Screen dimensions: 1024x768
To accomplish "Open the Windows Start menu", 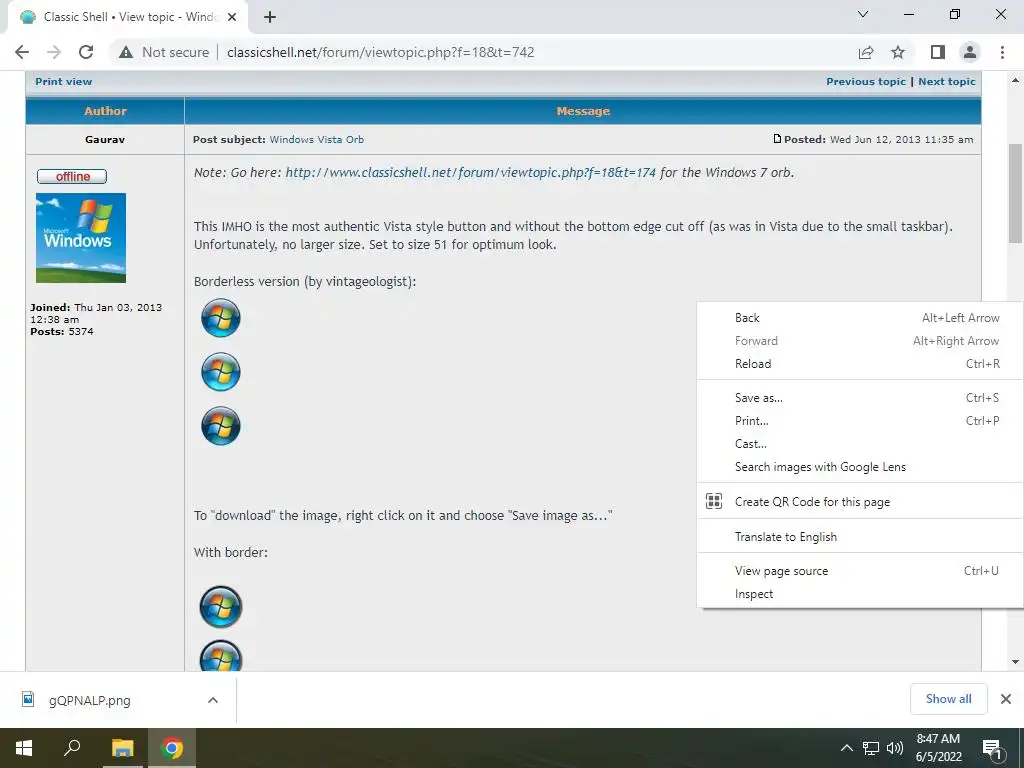I will [x=24, y=748].
